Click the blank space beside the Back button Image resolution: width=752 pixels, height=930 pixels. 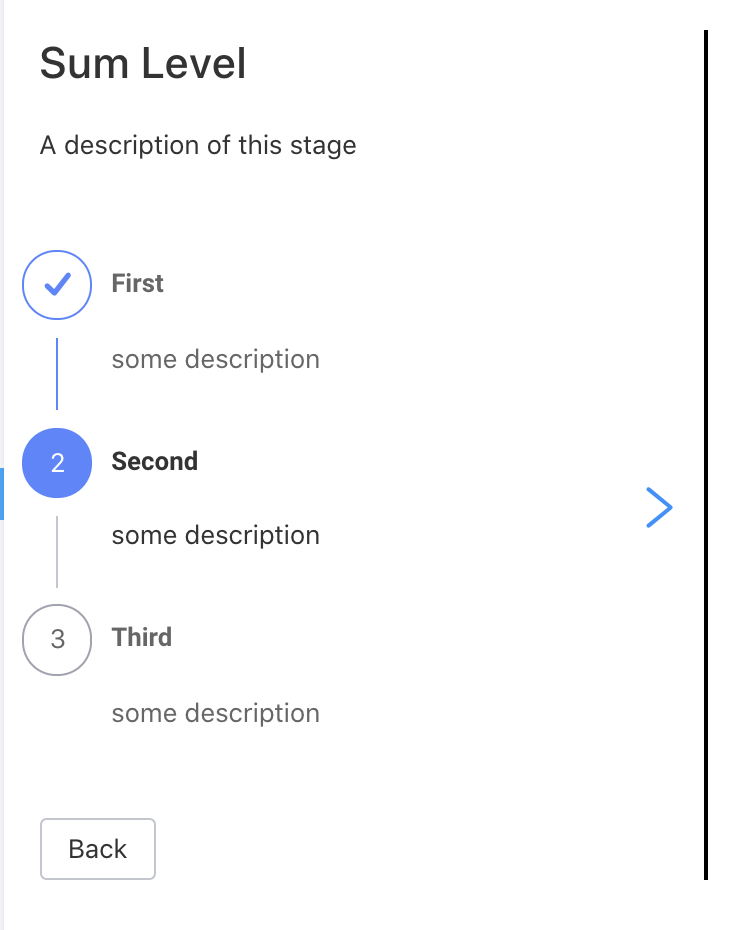point(415,849)
